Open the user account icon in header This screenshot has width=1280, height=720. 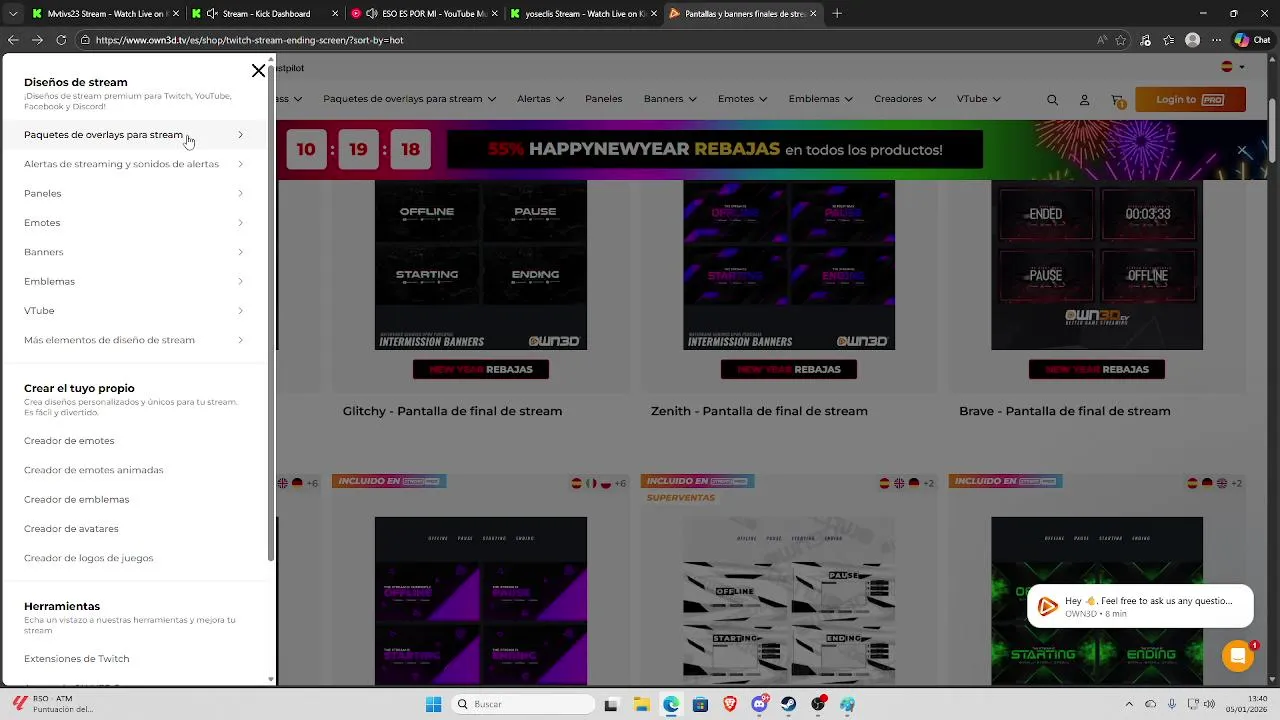1084,100
